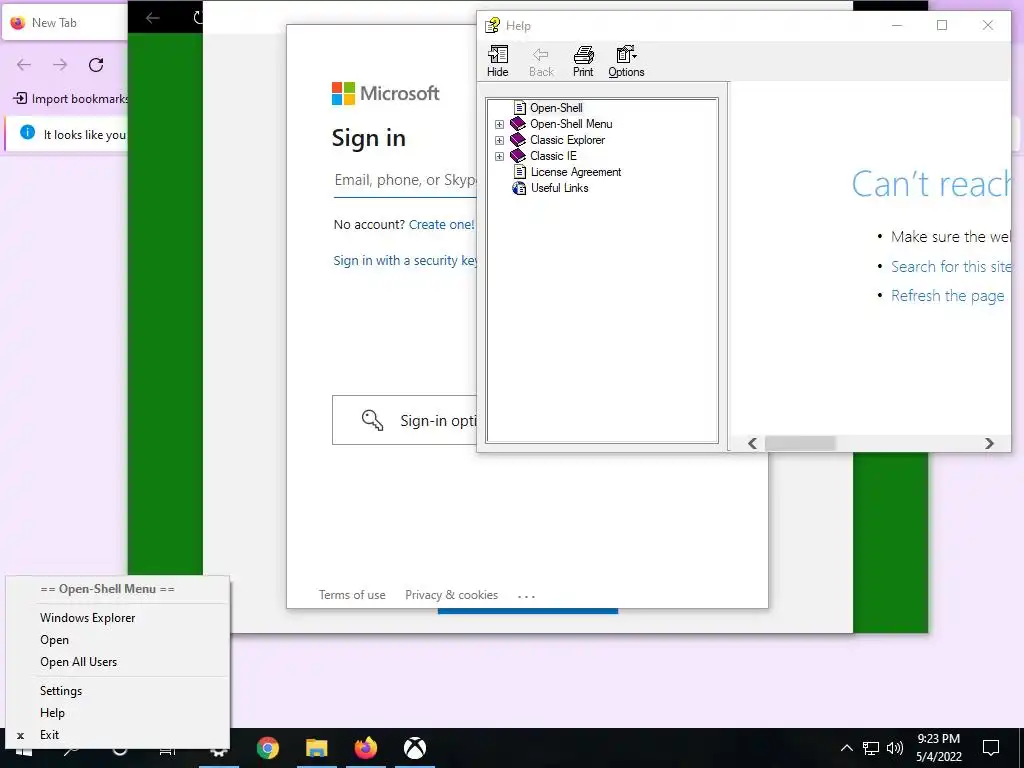Select the Classic Explorer book entry
The width and height of the screenshot is (1024, 768).
tap(567, 140)
